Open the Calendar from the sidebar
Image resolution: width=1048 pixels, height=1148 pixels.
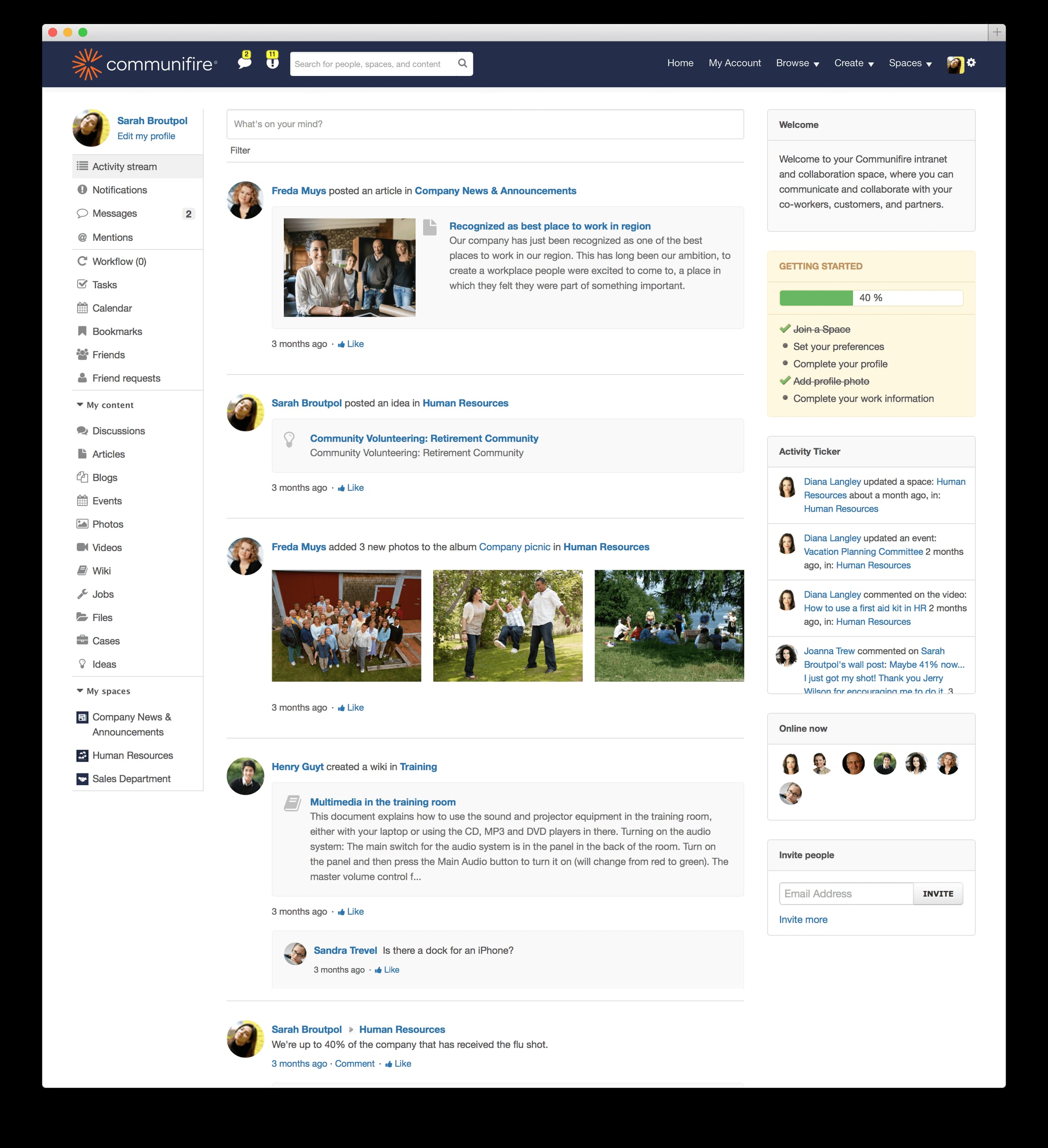coord(112,308)
